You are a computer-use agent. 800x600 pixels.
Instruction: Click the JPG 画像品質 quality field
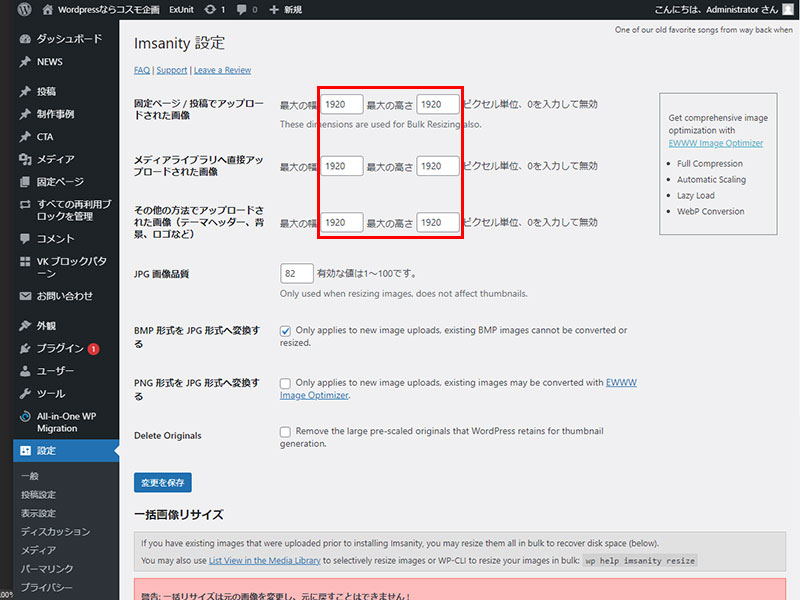[297, 273]
